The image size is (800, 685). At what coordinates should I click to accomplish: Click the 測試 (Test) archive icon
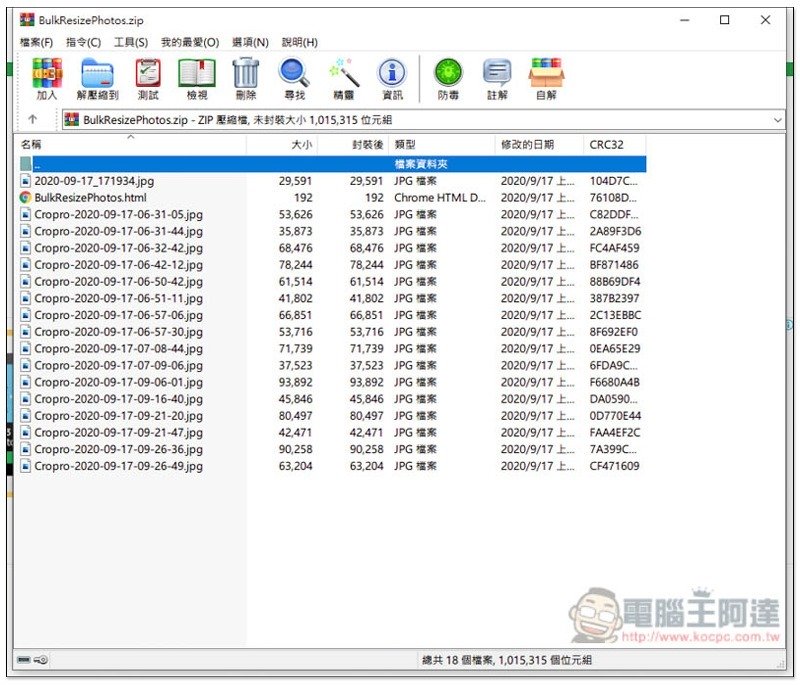tap(148, 76)
